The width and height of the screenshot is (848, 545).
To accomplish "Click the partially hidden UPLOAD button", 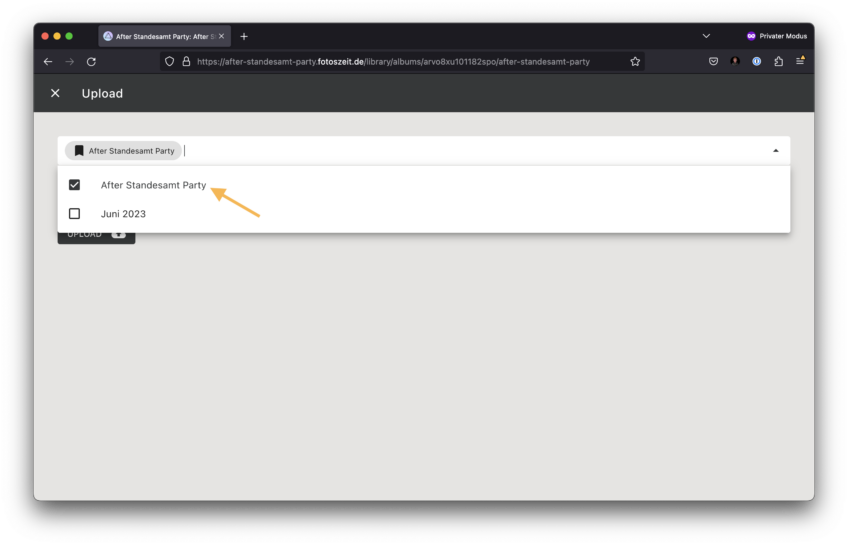I will coord(96,238).
